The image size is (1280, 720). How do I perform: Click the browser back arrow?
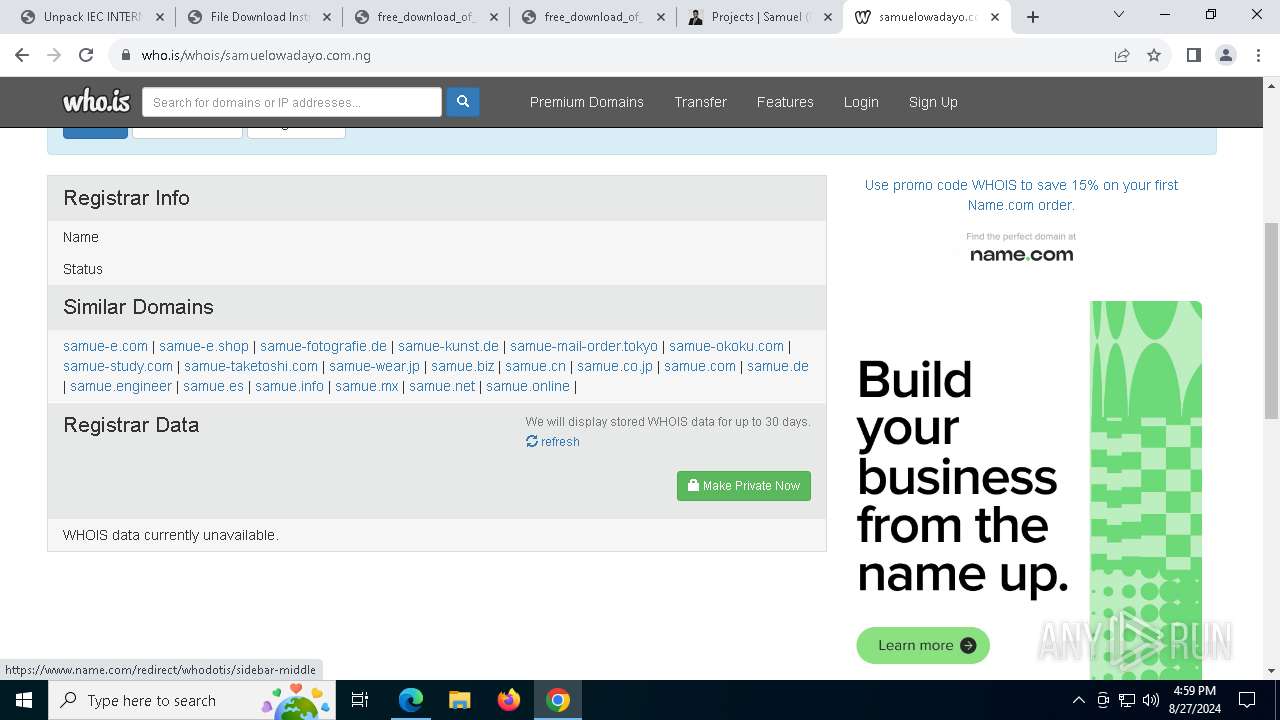pyautogui.click(x=22, y=55)
